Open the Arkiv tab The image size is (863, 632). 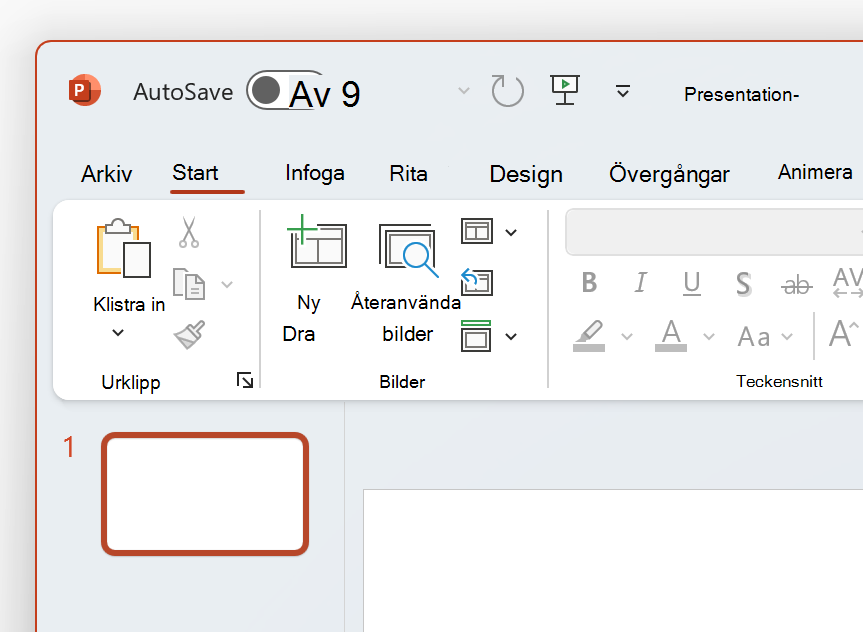coord(107,174)
